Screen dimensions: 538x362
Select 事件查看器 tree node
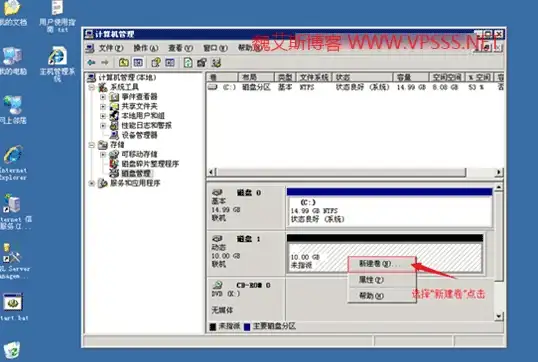click(139, 97)
